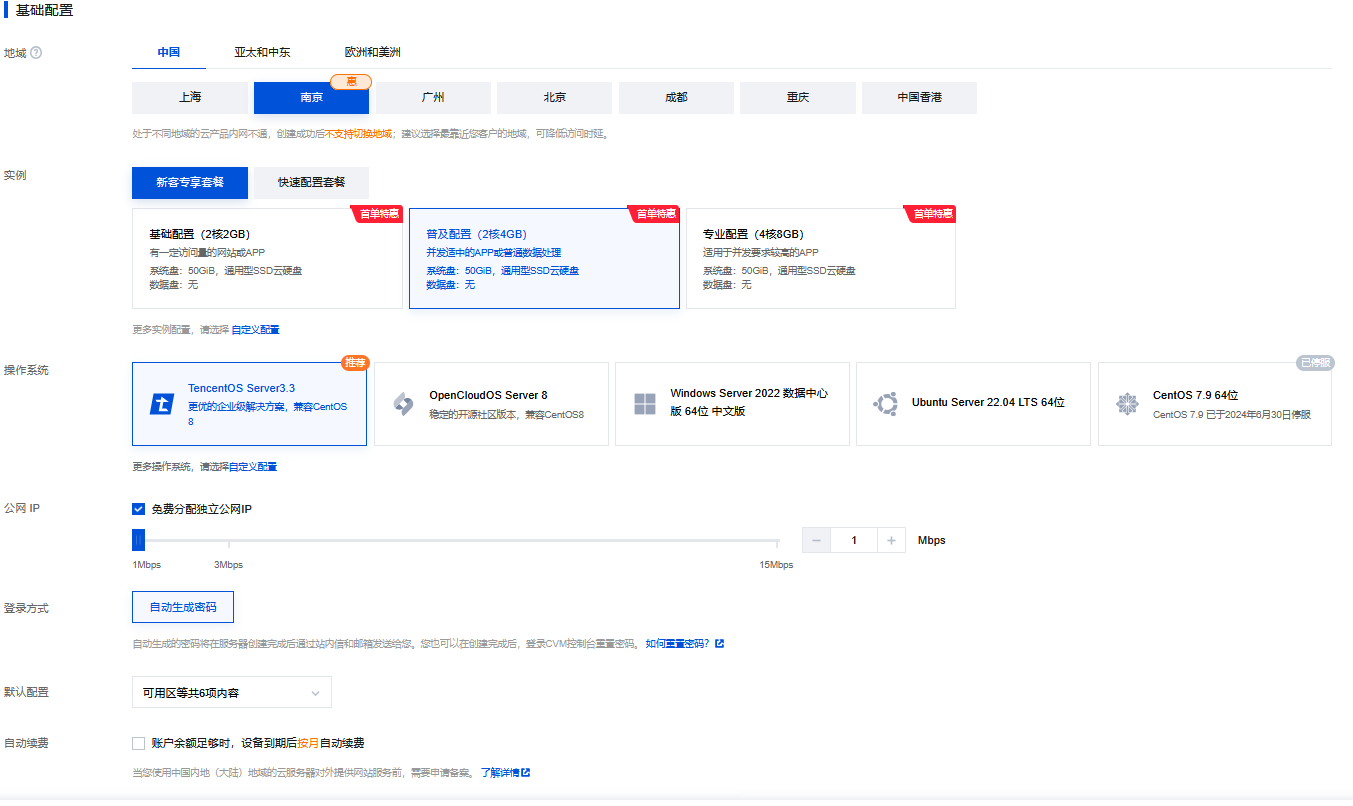
Task: Click 首单特惠 ribbon on 专业配置 card
Action: [932, 214]
